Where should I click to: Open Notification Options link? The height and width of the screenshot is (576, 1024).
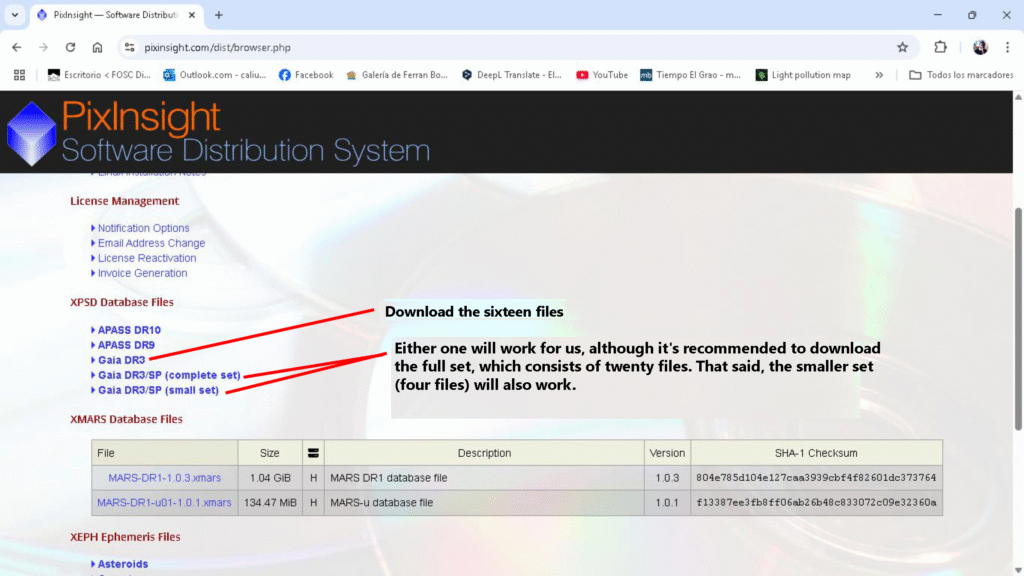point(144,228)
